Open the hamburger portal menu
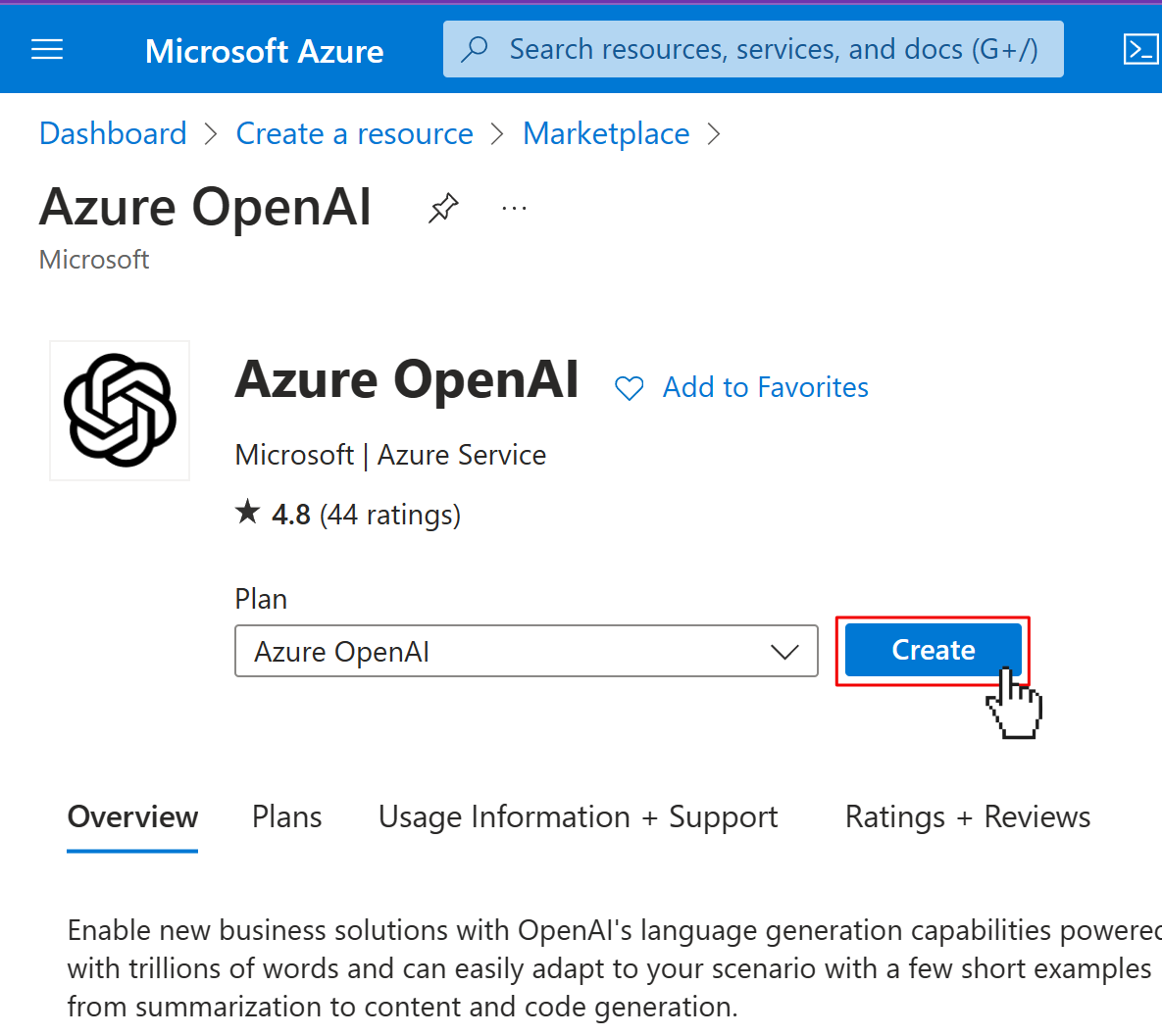This screenshot has height=1036, width=1162. [x=47, y=50]
